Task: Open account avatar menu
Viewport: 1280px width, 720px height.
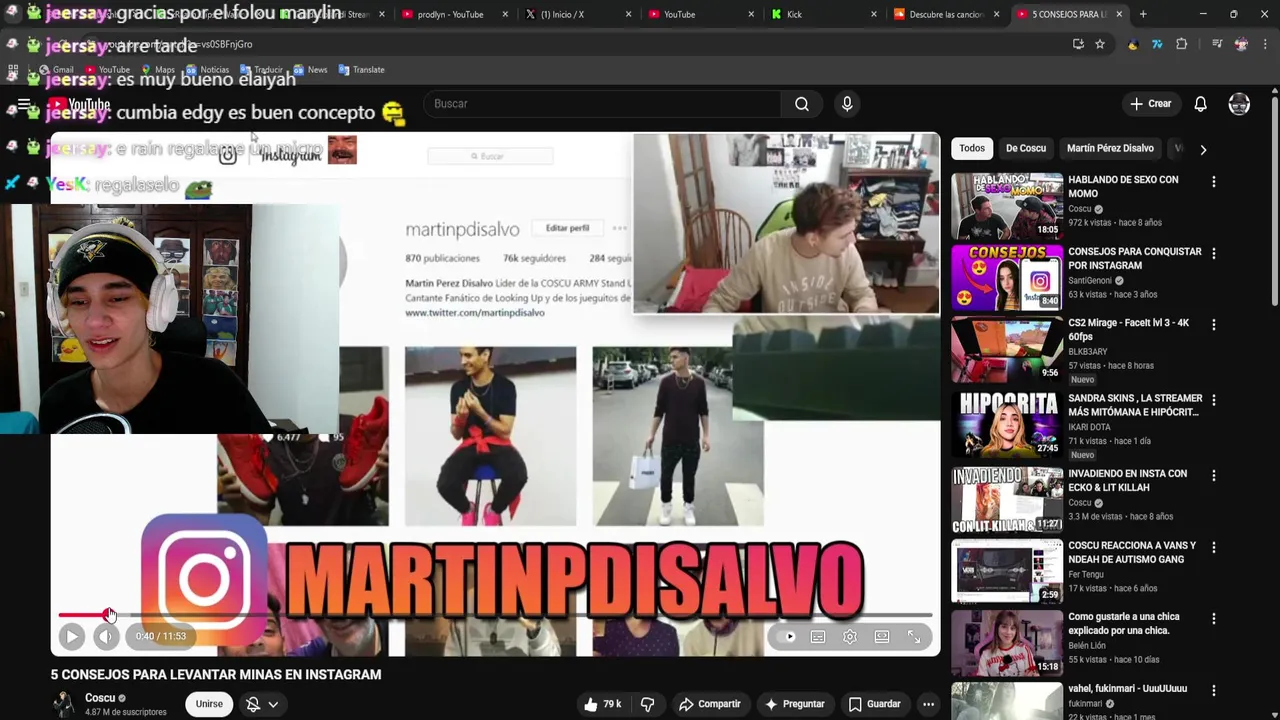Action: pyautogui.click(x=1239, y=104)
